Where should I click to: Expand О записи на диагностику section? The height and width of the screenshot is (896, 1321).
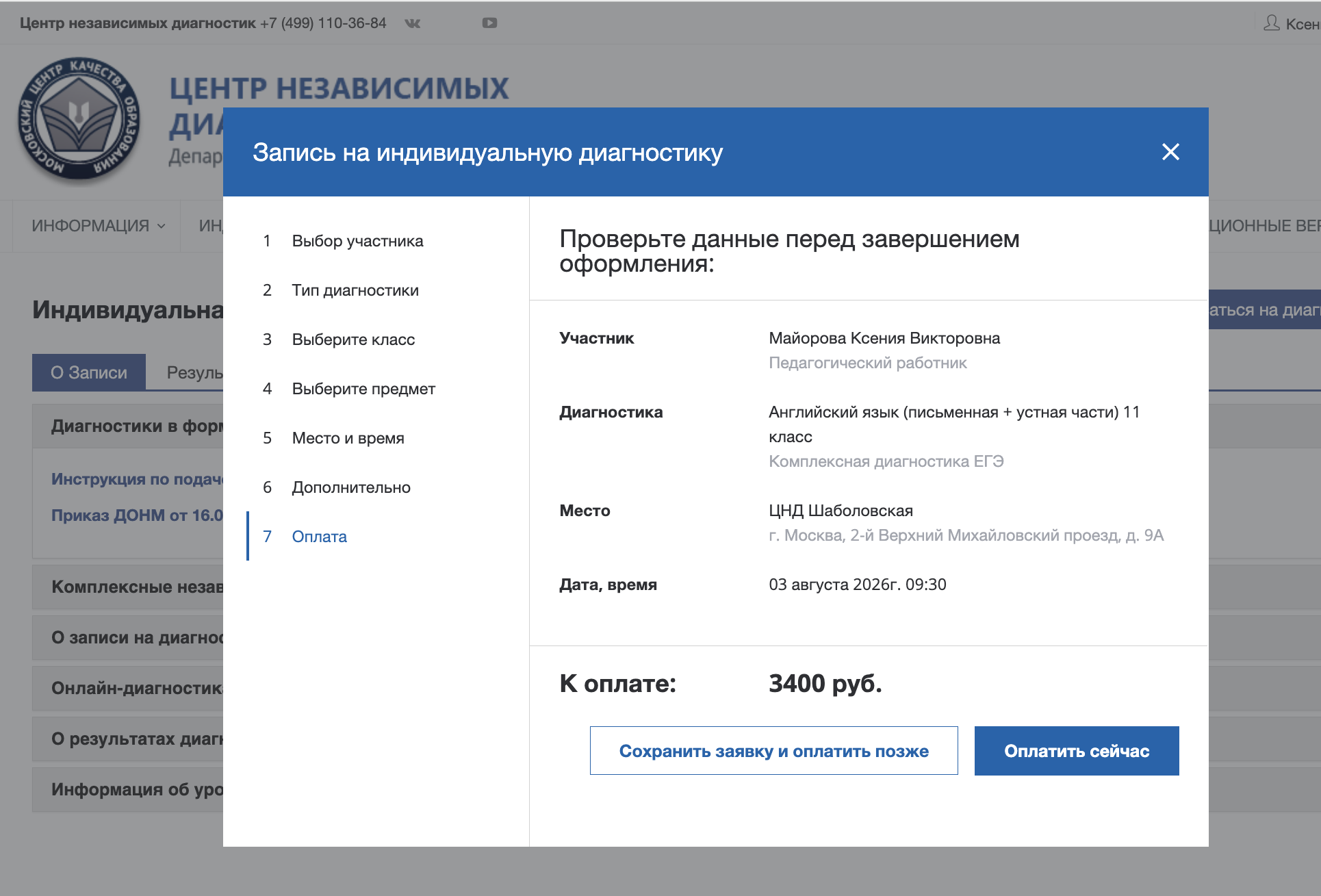(x=128, y=637)
